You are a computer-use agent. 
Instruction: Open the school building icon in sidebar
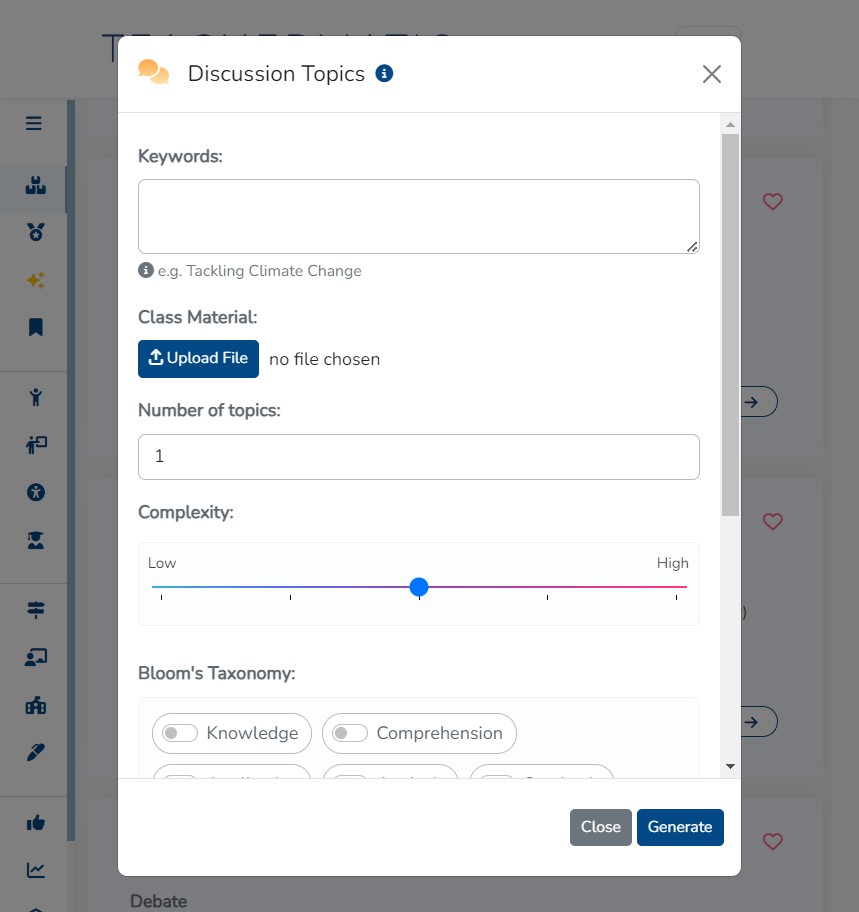coord(35,706)
